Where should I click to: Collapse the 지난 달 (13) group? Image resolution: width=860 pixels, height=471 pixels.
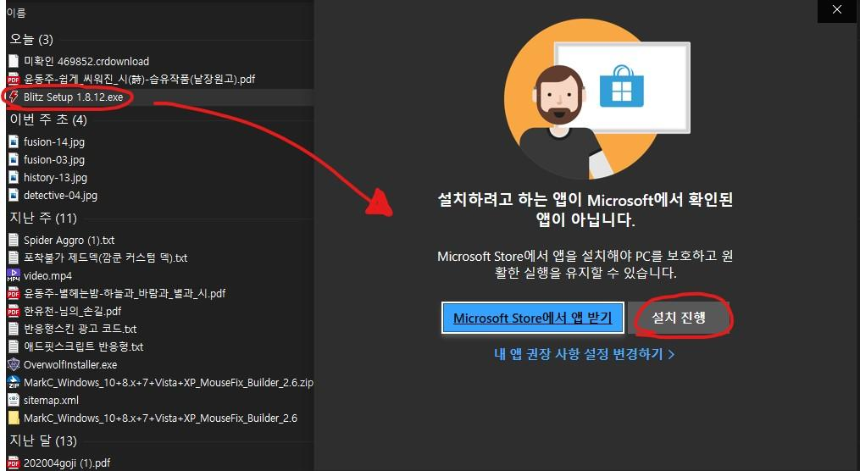click(43, 441)
